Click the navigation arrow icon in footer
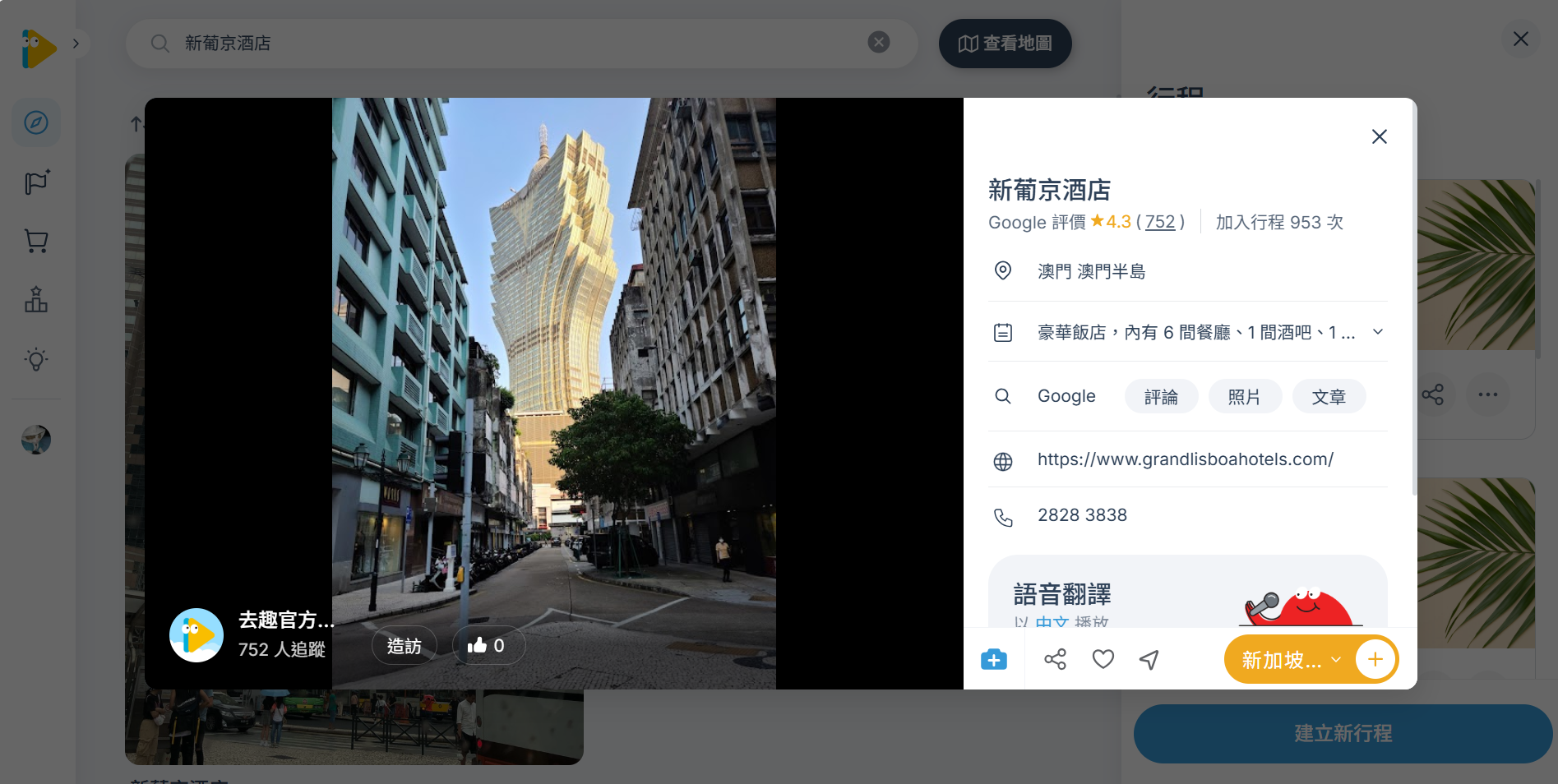The image size is (1558, 784). tap(1149, 659)
